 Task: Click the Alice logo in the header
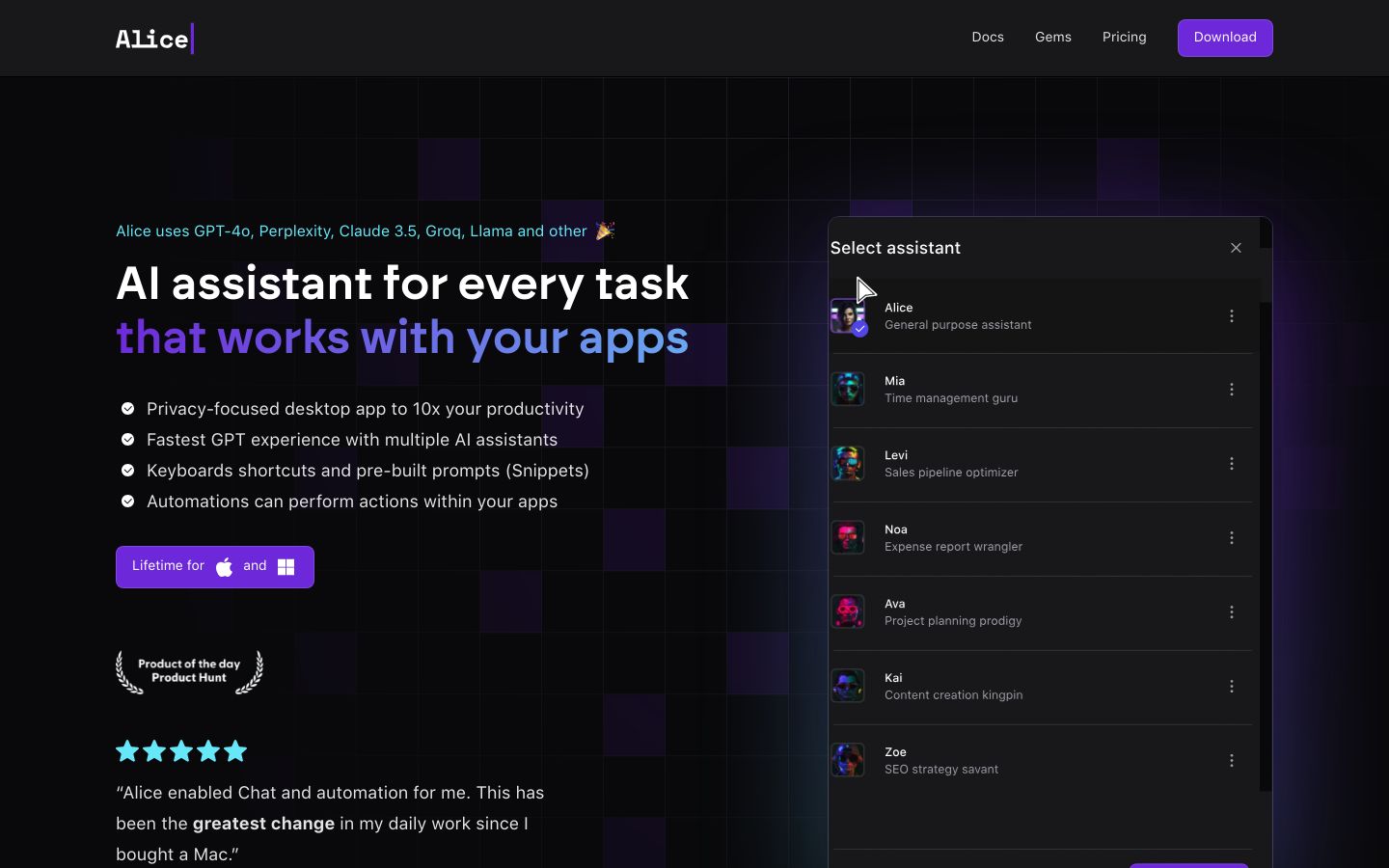point(154,39)
